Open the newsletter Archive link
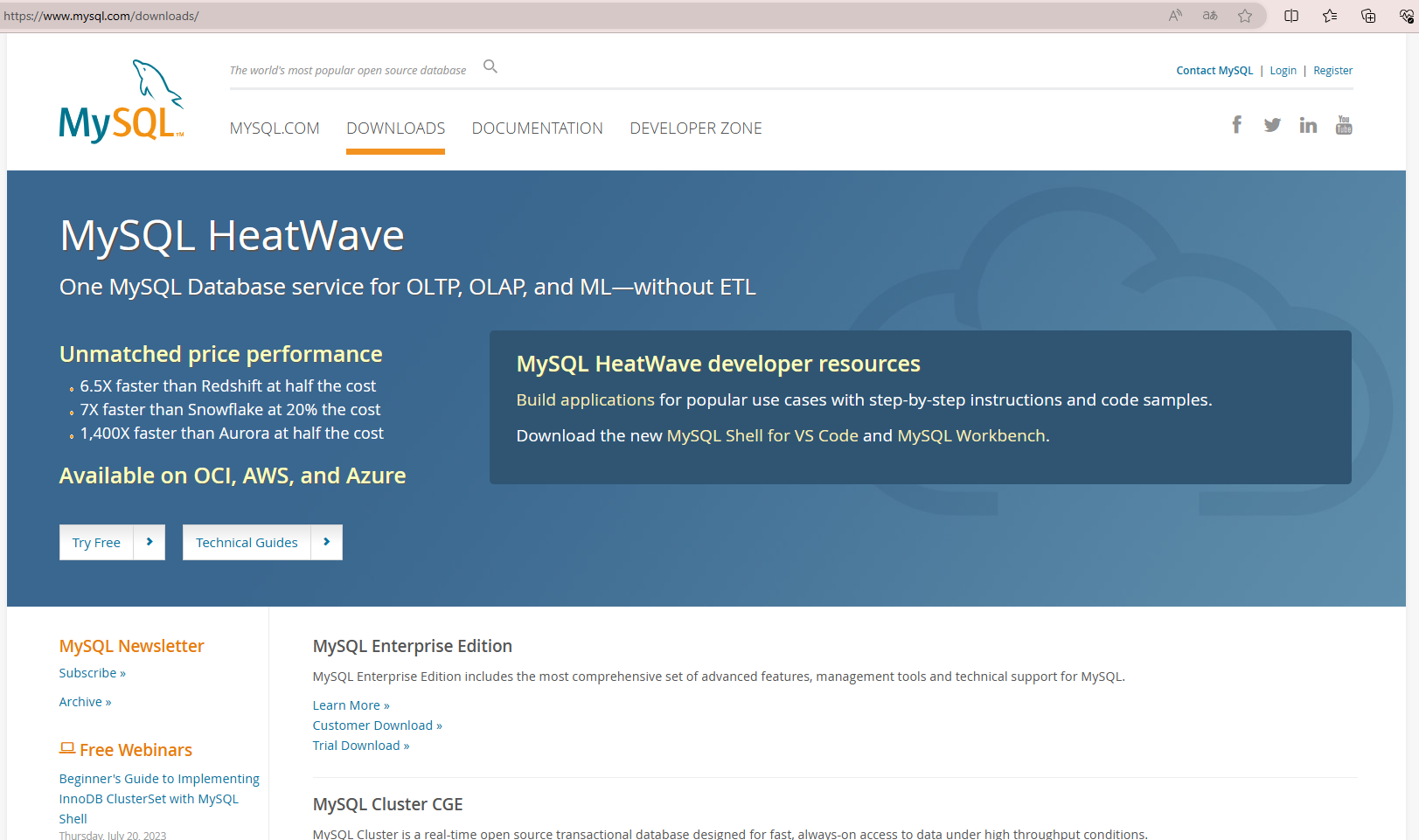 click(x=86, y=702)
